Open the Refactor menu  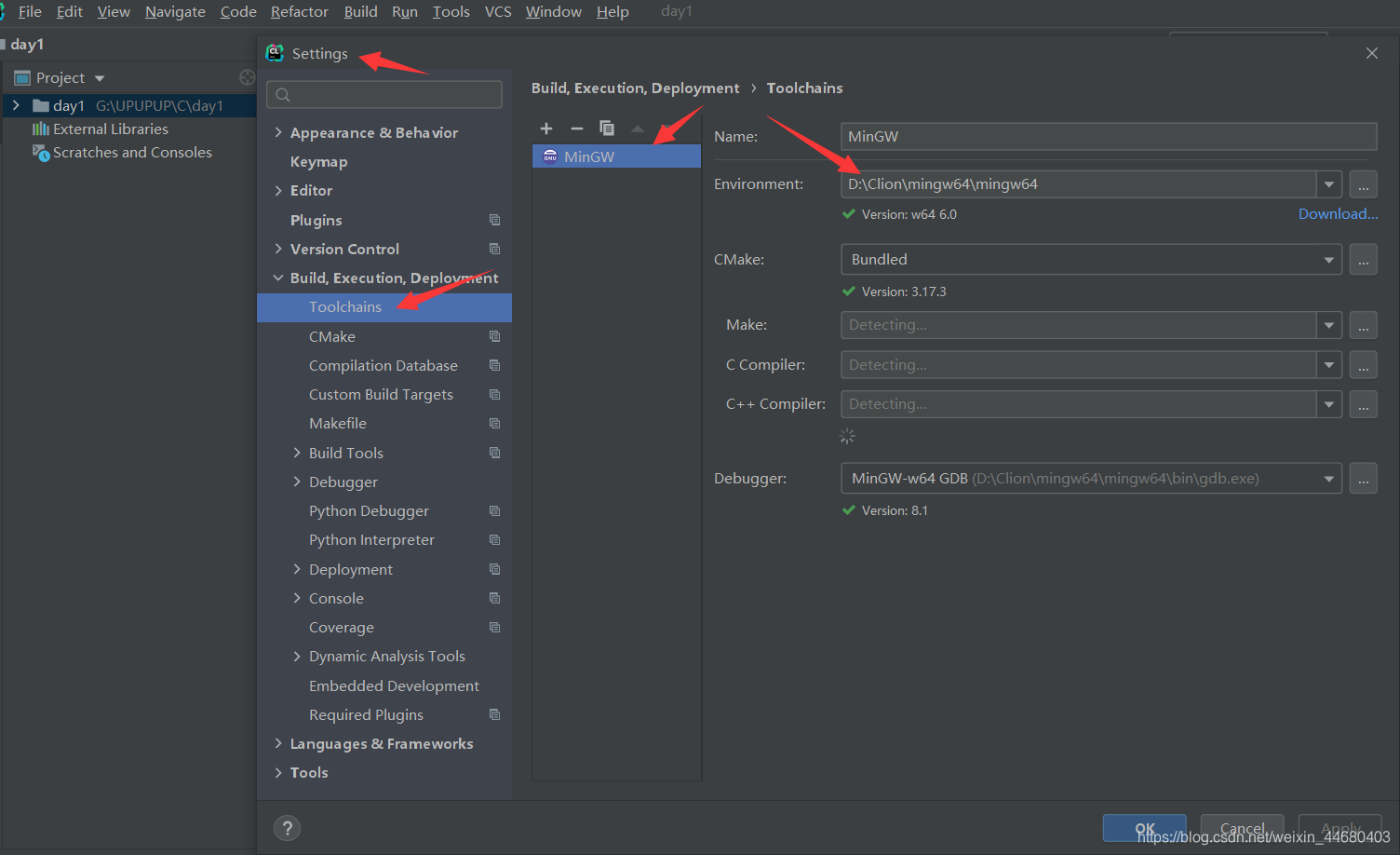click(299, 11)
